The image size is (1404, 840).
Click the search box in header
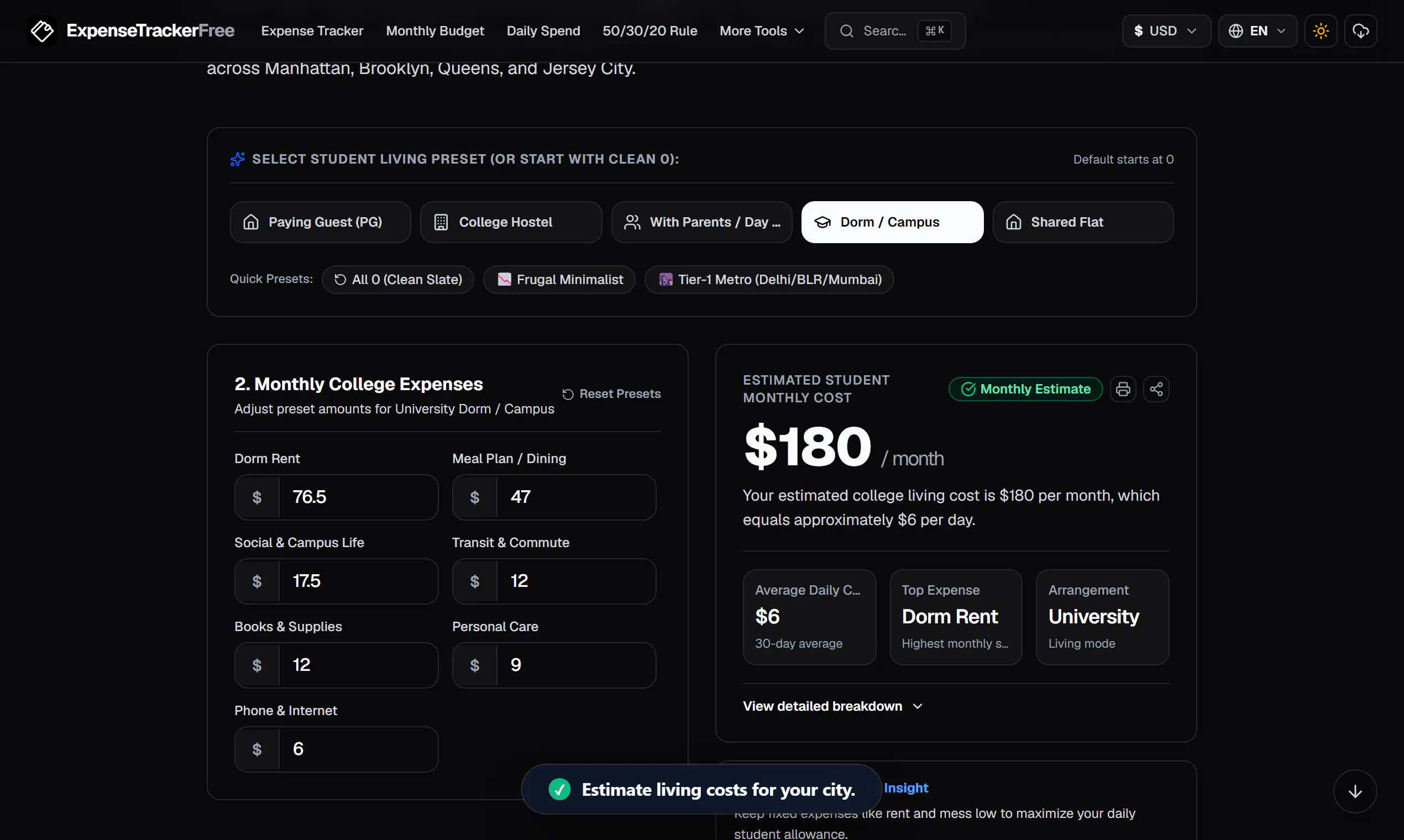click(x=894, y=30)
